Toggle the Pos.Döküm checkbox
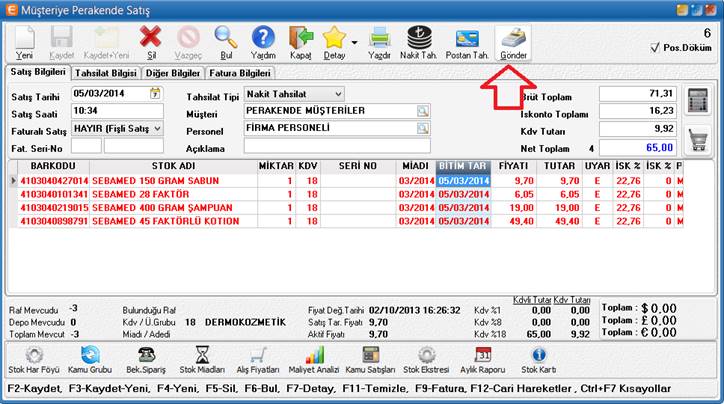Image resolution: width=724 pixels, height=404 pixels. [654, 46]
